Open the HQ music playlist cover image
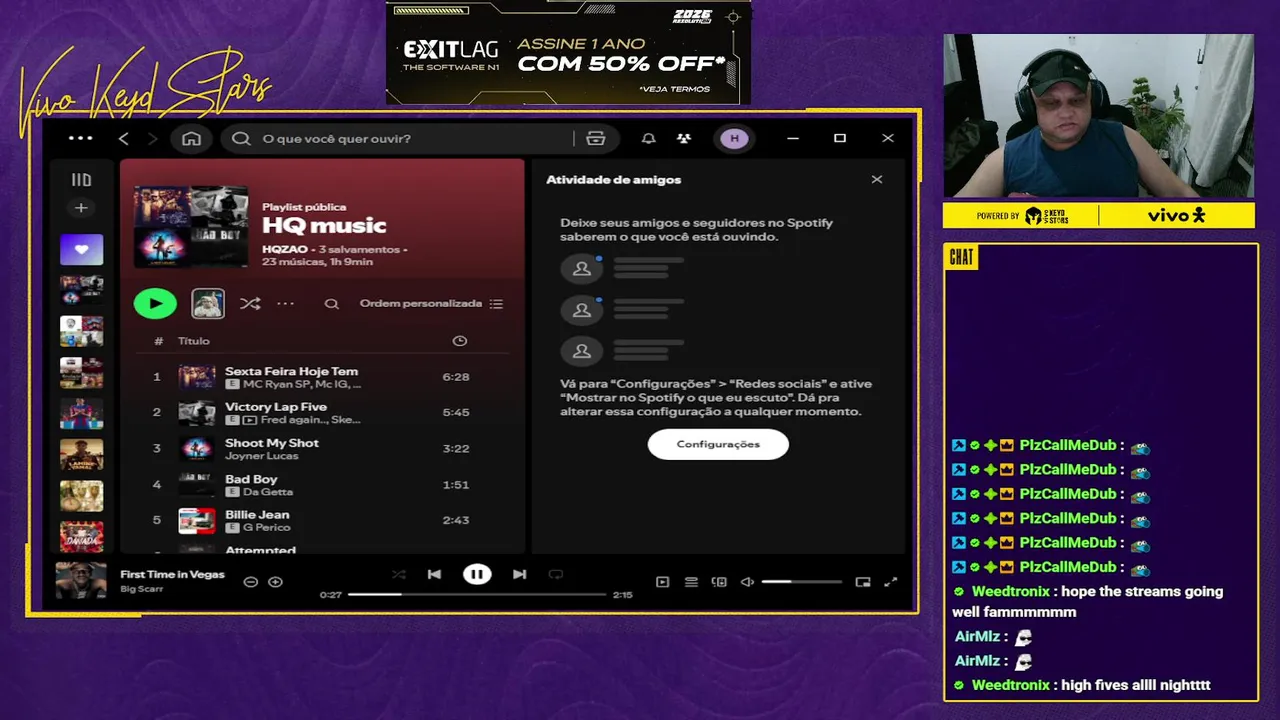This screenshot has height=720, width=1280. pyautogui.click(x=191, y=226)
